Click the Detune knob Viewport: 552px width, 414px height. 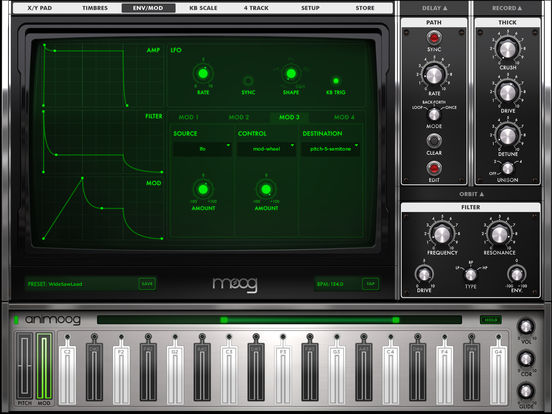pos(507,136)
